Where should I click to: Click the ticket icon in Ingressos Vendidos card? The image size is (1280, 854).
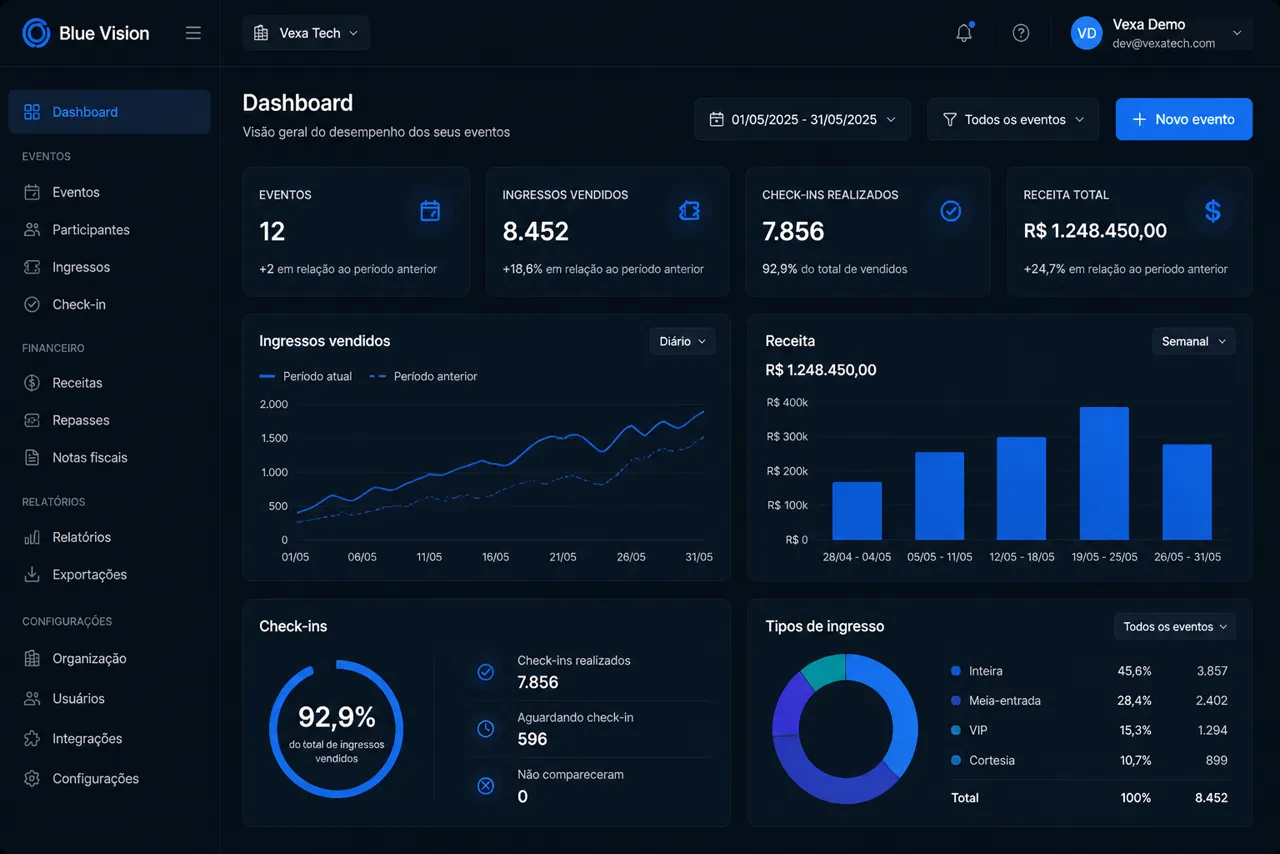click(689, 210)
